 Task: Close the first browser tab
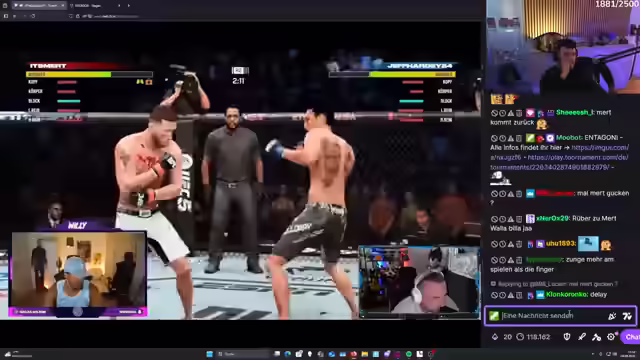pos(62,6)
